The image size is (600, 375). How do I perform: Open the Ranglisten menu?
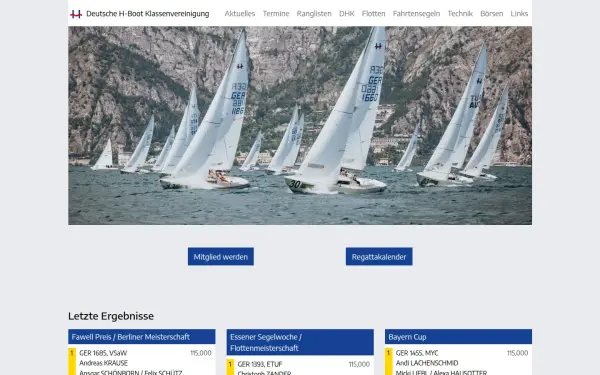click(314, 14)
